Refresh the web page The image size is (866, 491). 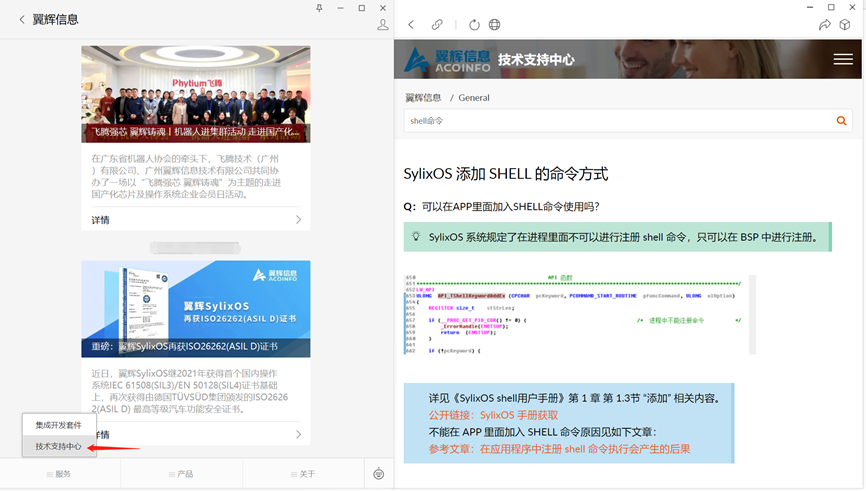coord(474,25)
